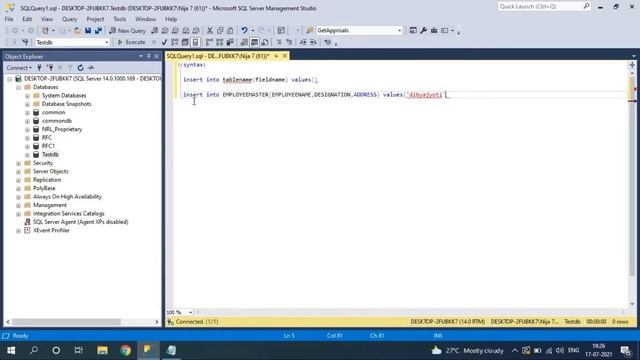
Task: Click the wrench Properties icon in toolbar
Action: pos(424,31)
